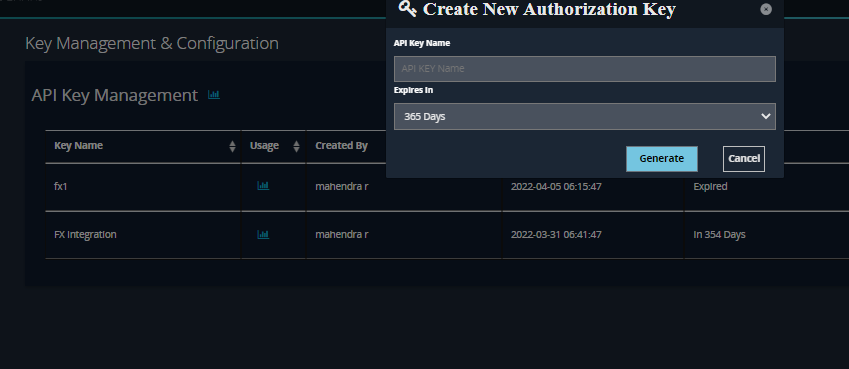The image size is (849, 369).
Task: Click the Expired status cell
Action: [x=710, y=186]
